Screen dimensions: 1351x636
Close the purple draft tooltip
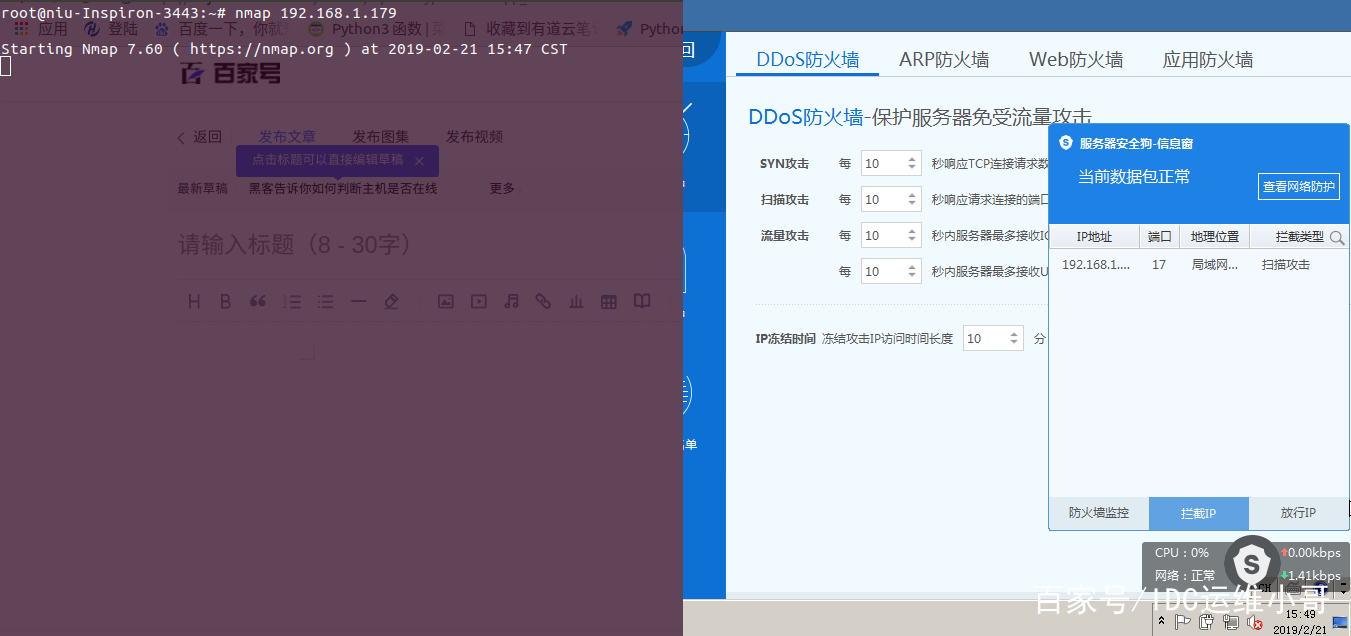click(419, 160)
